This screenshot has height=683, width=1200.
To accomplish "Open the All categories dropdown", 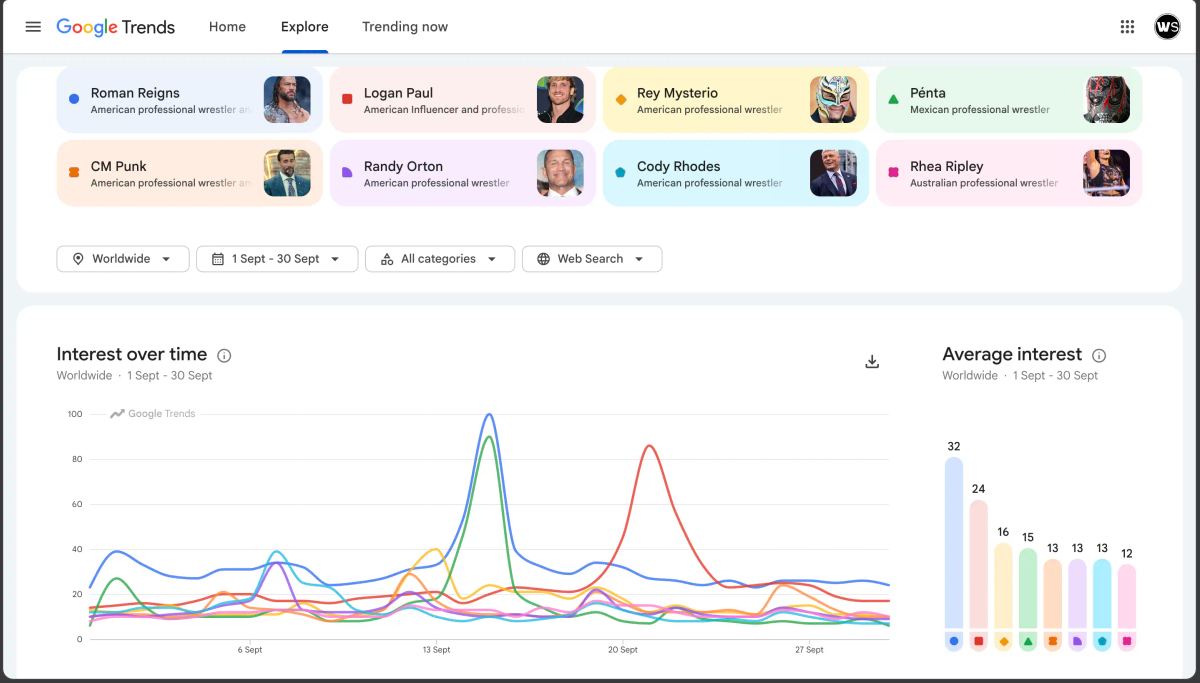I will (x=440, y=259).
